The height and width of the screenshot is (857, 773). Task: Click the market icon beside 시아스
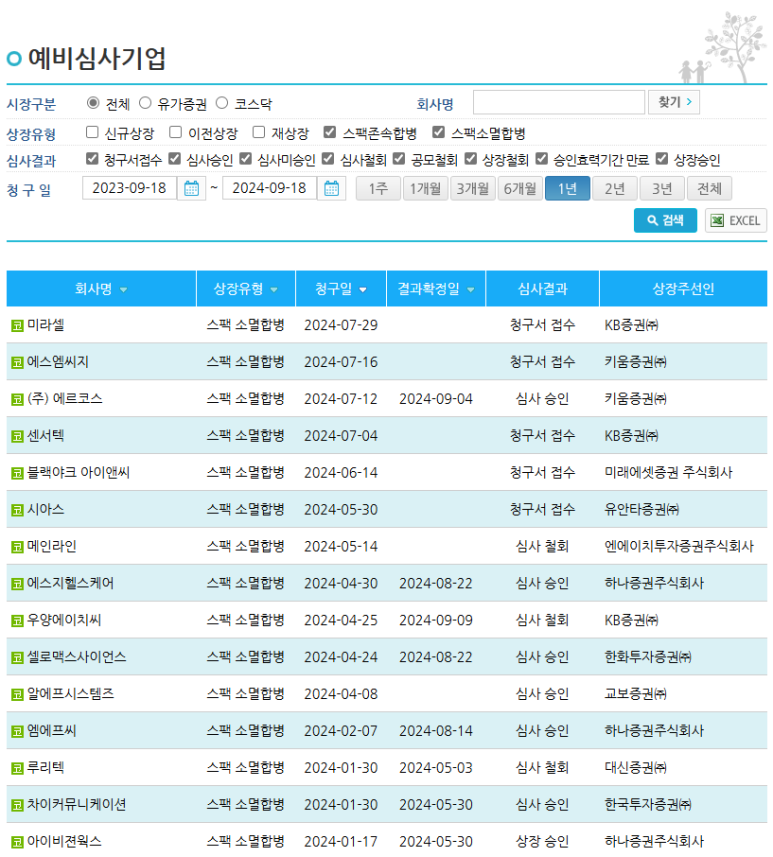(17, 510)
